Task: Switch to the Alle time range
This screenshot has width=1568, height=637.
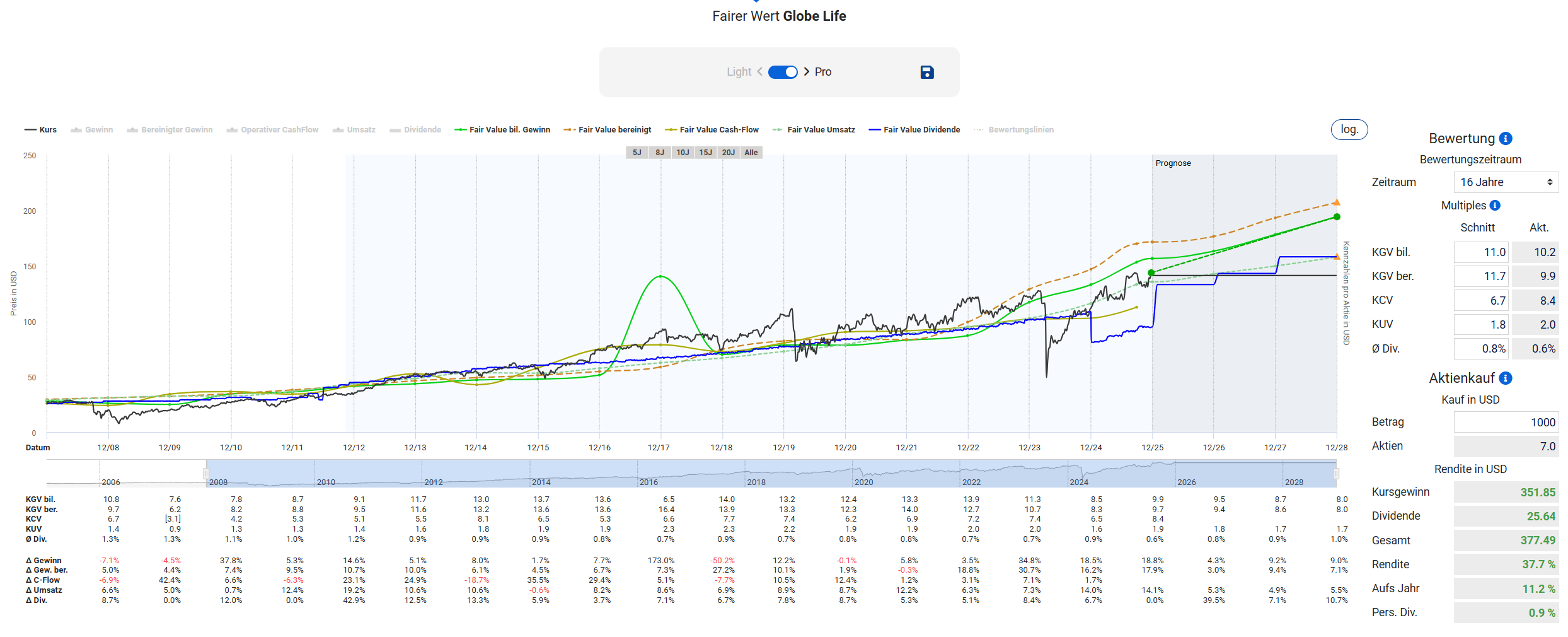Action: tap(751, 153)
